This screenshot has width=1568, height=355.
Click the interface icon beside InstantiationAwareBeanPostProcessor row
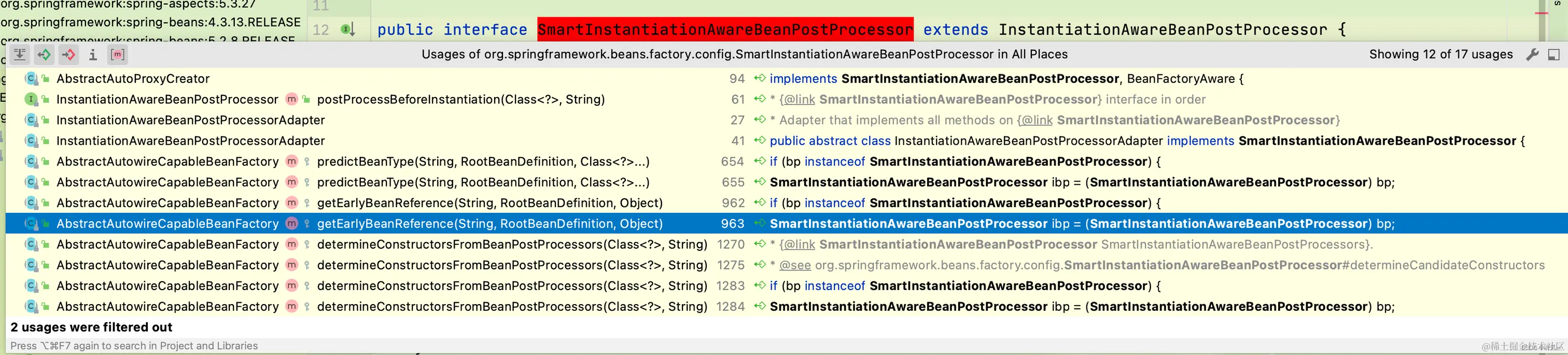click(x=31, y=99)
